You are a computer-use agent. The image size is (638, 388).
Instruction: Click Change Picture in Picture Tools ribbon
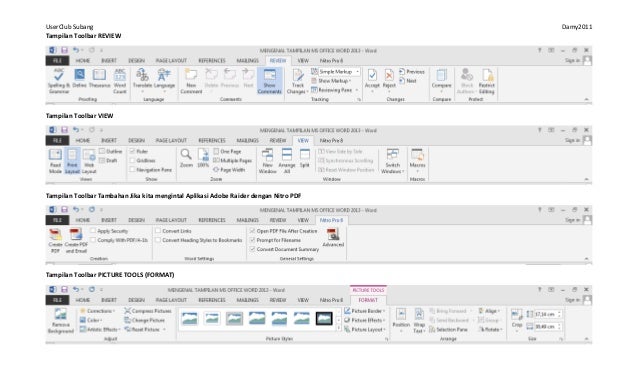[x=144, y=320]
